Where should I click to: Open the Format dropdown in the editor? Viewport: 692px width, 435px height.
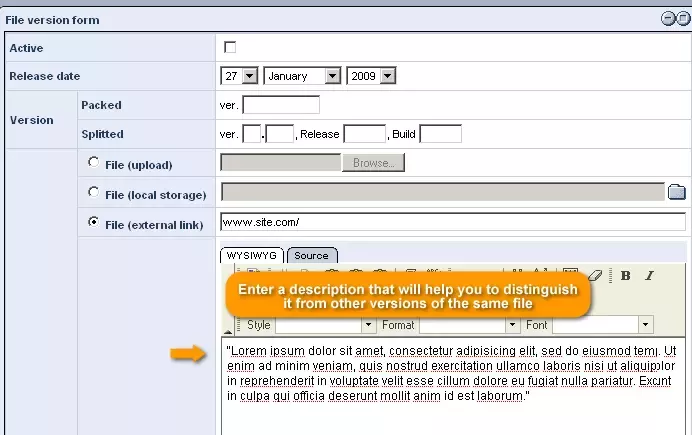[469, 325]
